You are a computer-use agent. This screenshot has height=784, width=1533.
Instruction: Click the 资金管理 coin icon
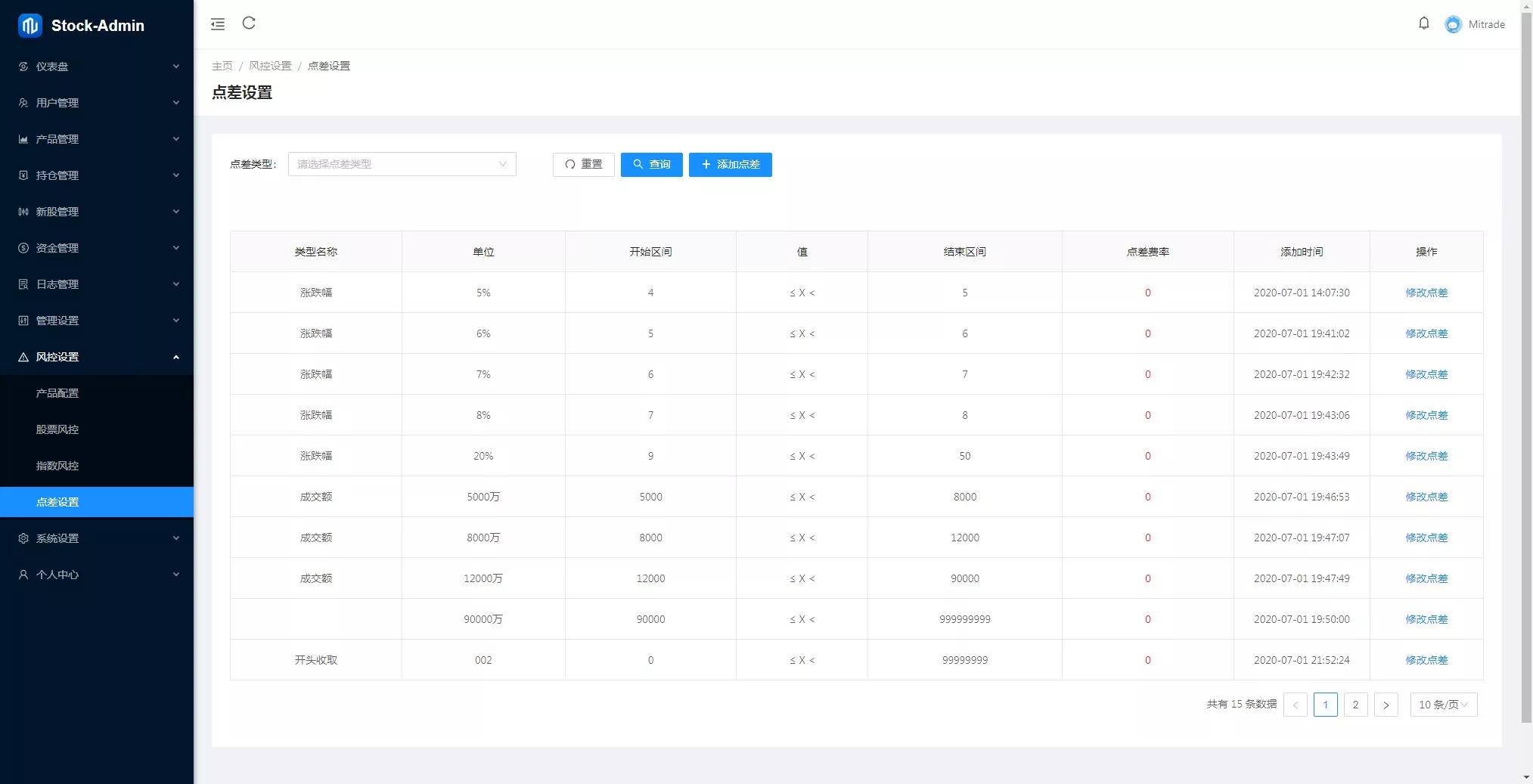pyautogui.click(x=23, y=248)
